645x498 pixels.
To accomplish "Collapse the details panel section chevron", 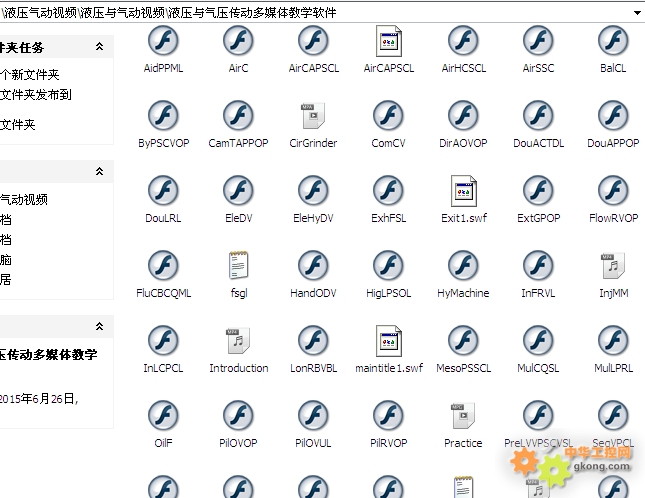I will coord(99,326).
